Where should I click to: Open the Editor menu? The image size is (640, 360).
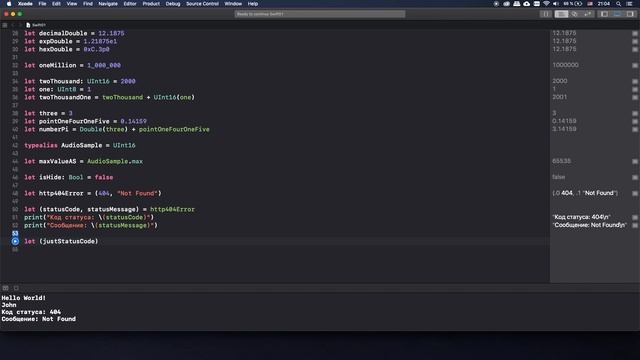pyautogui.click(x=130, y=4)
